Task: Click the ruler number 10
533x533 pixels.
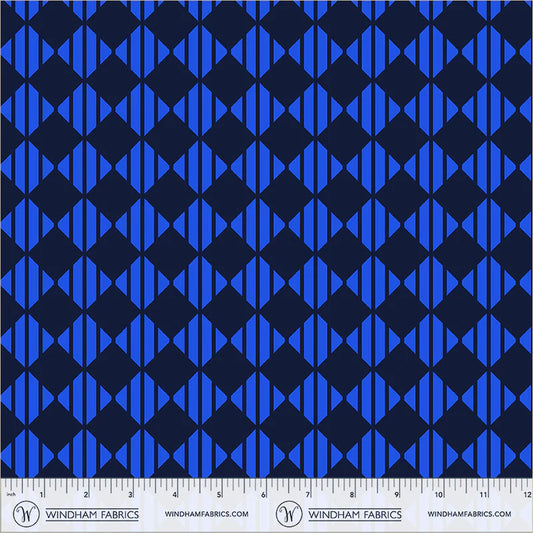Action: [439, 495]
